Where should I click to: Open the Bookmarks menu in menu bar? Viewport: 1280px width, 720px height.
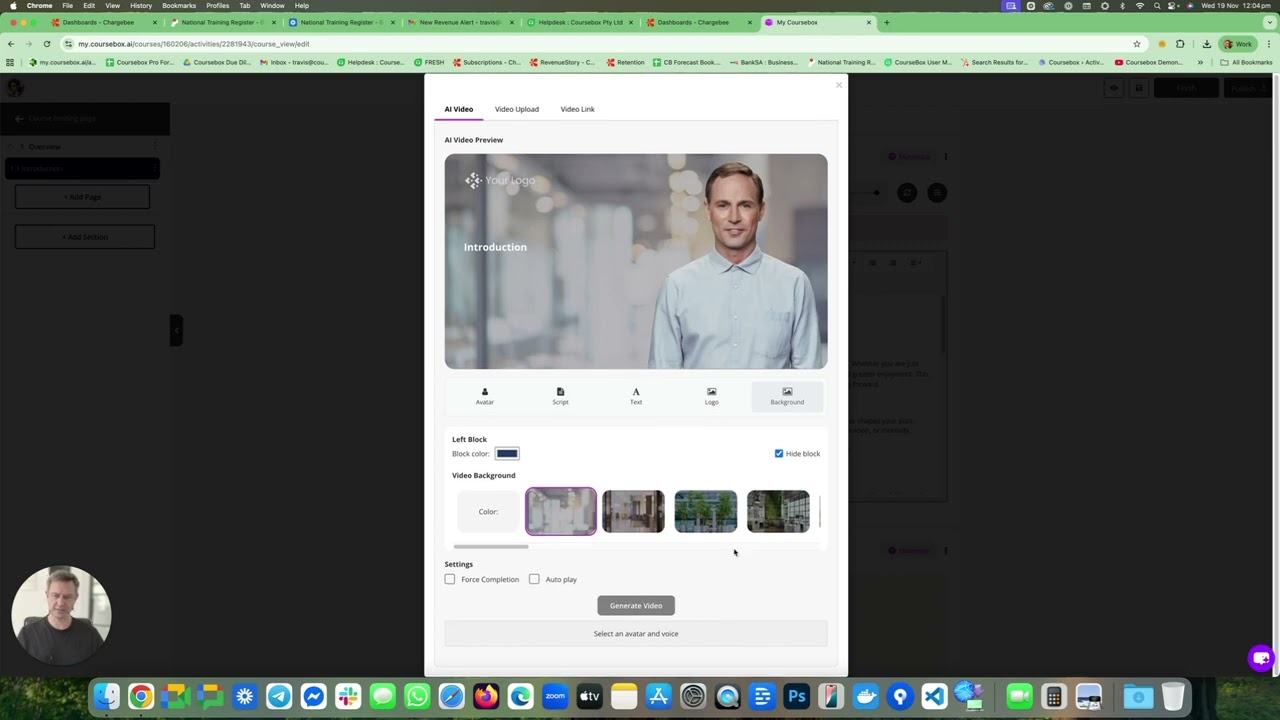179,6
